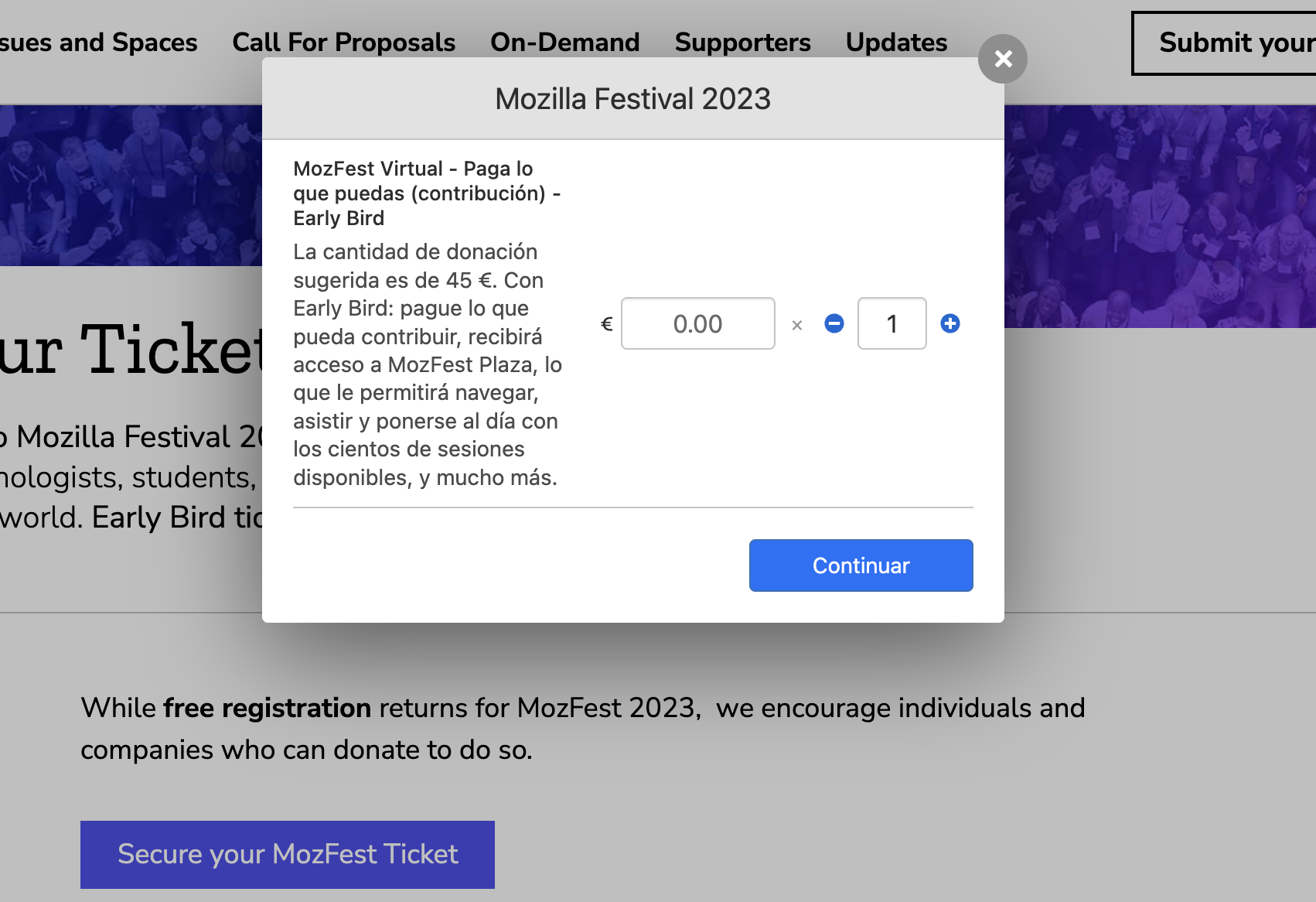Screen dimensions: 1316x902
Task: Open the On-Demand section
Action: pos(565,43)
